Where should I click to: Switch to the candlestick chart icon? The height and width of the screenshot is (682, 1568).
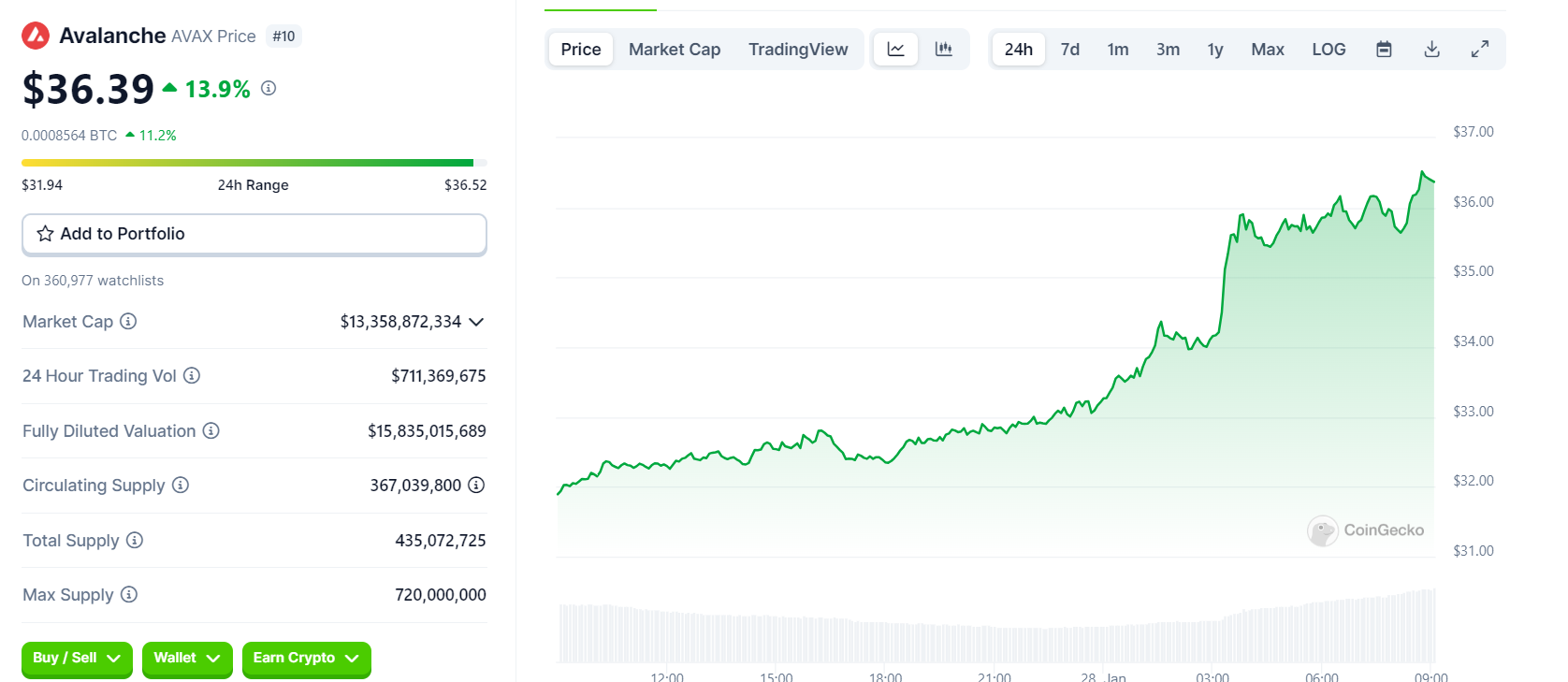coord(944,50)
